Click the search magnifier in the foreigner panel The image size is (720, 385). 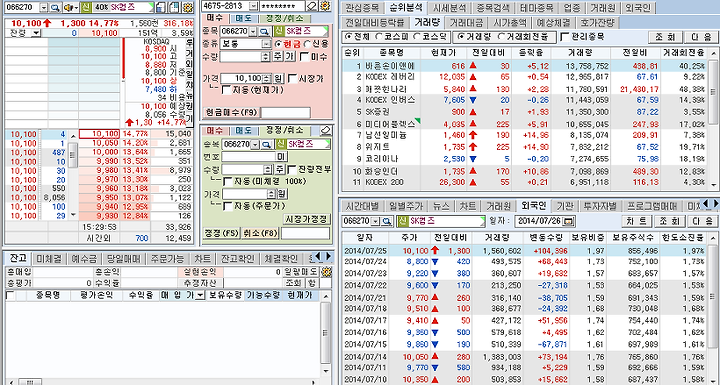[x=387, y=221]
